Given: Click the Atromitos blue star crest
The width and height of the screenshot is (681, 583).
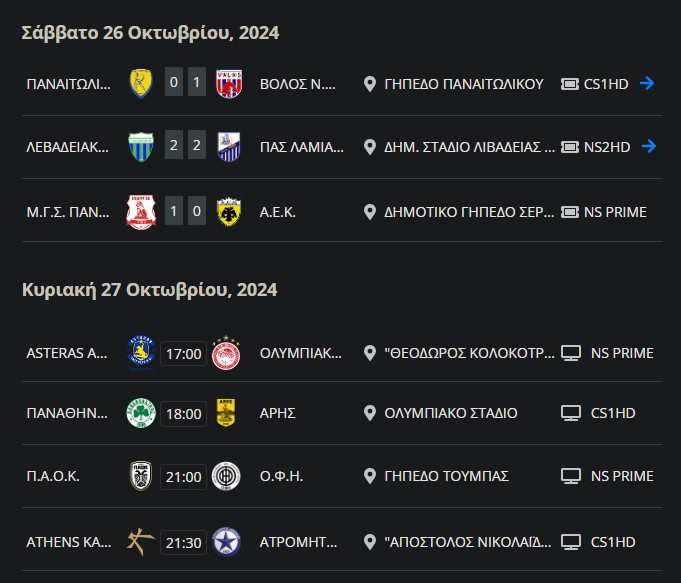Looking at the screenshot, I should [x=226, y=542].
